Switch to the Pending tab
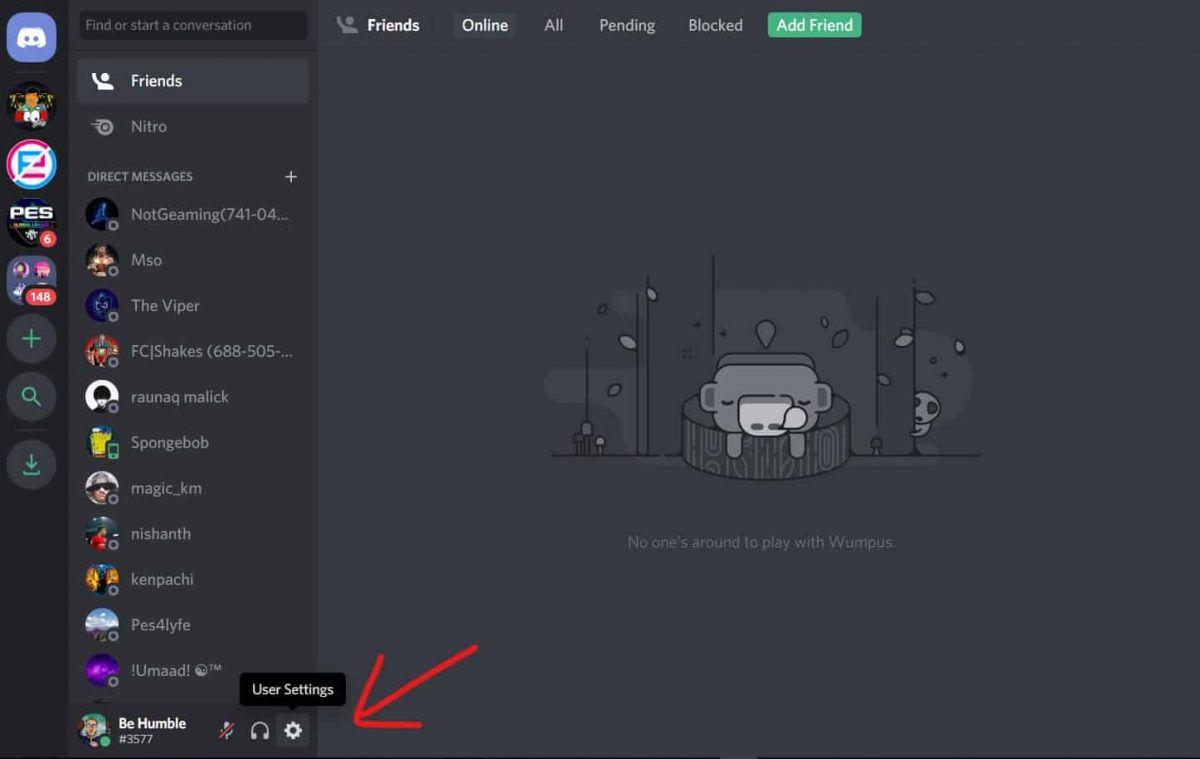This screenshot has height=759, width=1200. click(627, 25)
